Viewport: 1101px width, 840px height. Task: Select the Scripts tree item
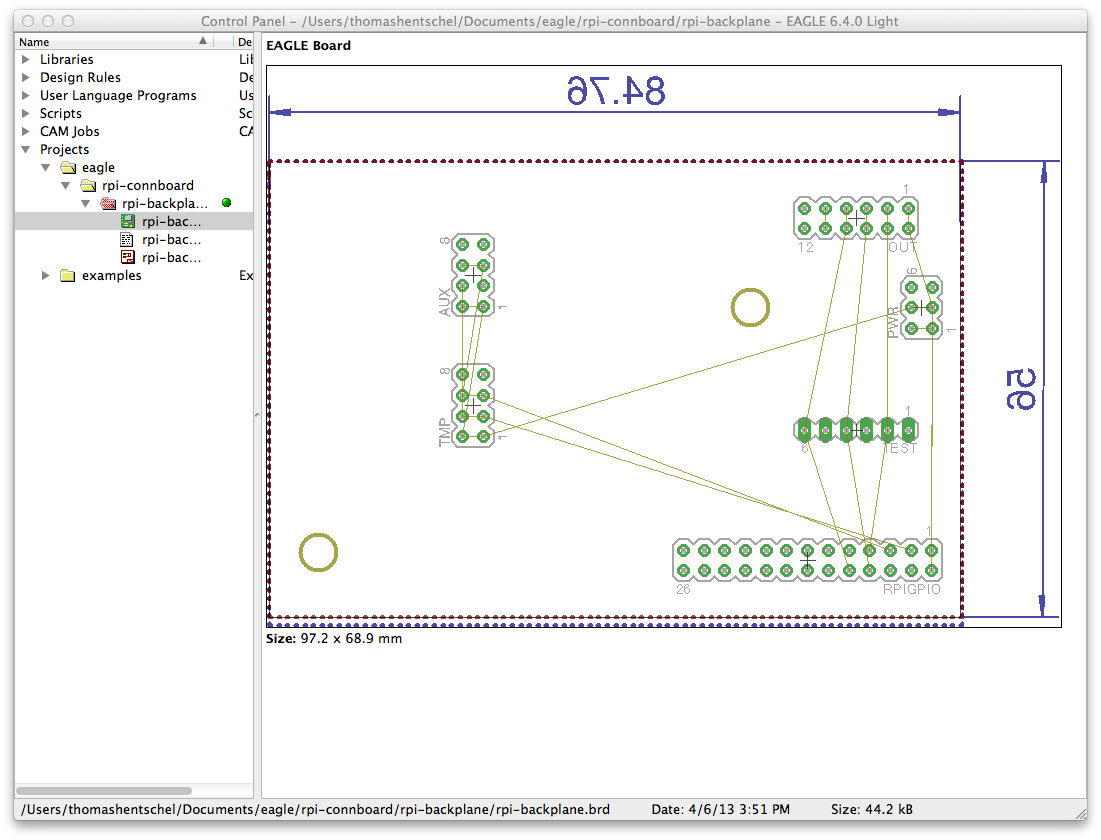pos(60,113)
